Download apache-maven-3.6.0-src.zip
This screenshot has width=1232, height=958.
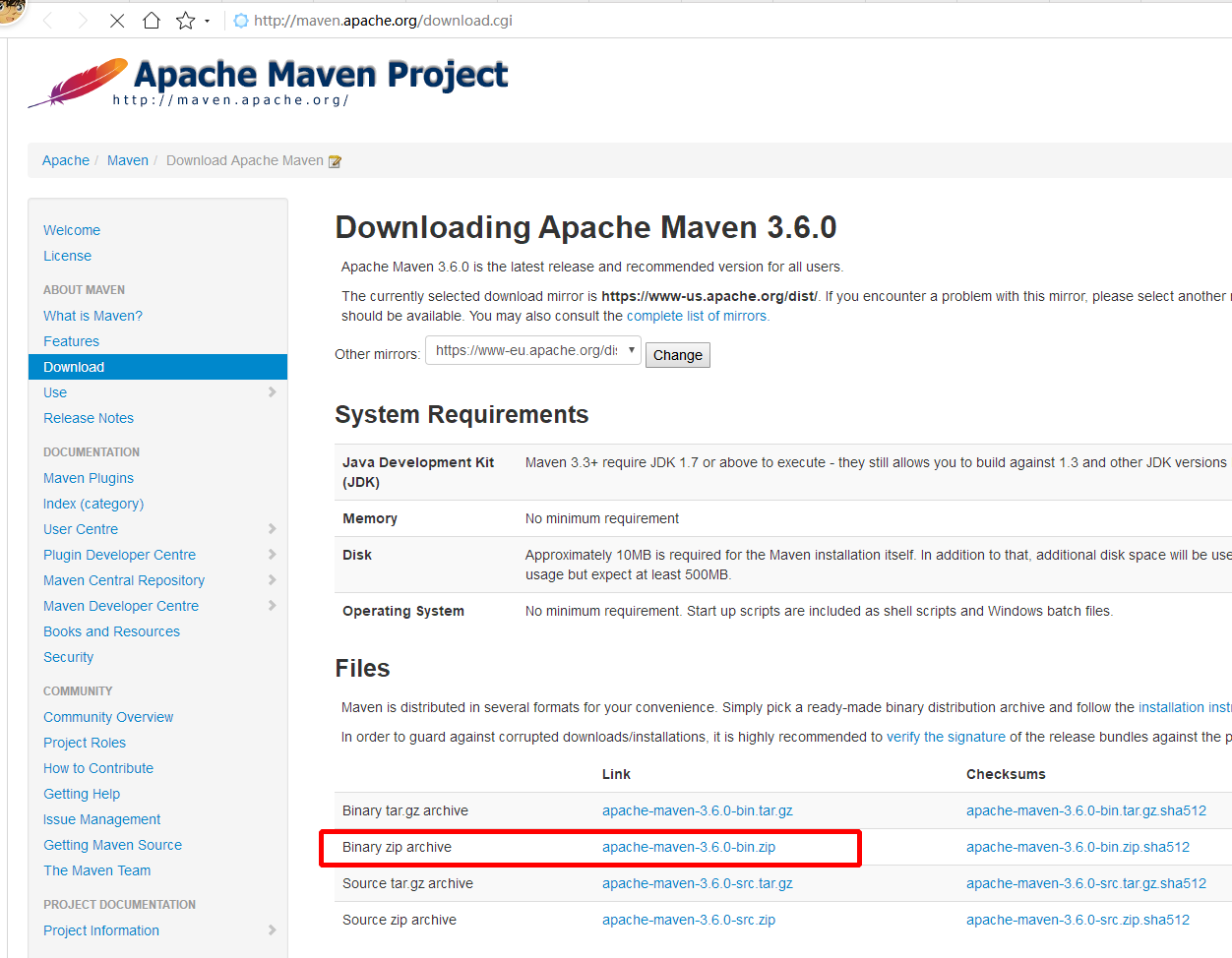pyautogui.click(x=689, y=920)
